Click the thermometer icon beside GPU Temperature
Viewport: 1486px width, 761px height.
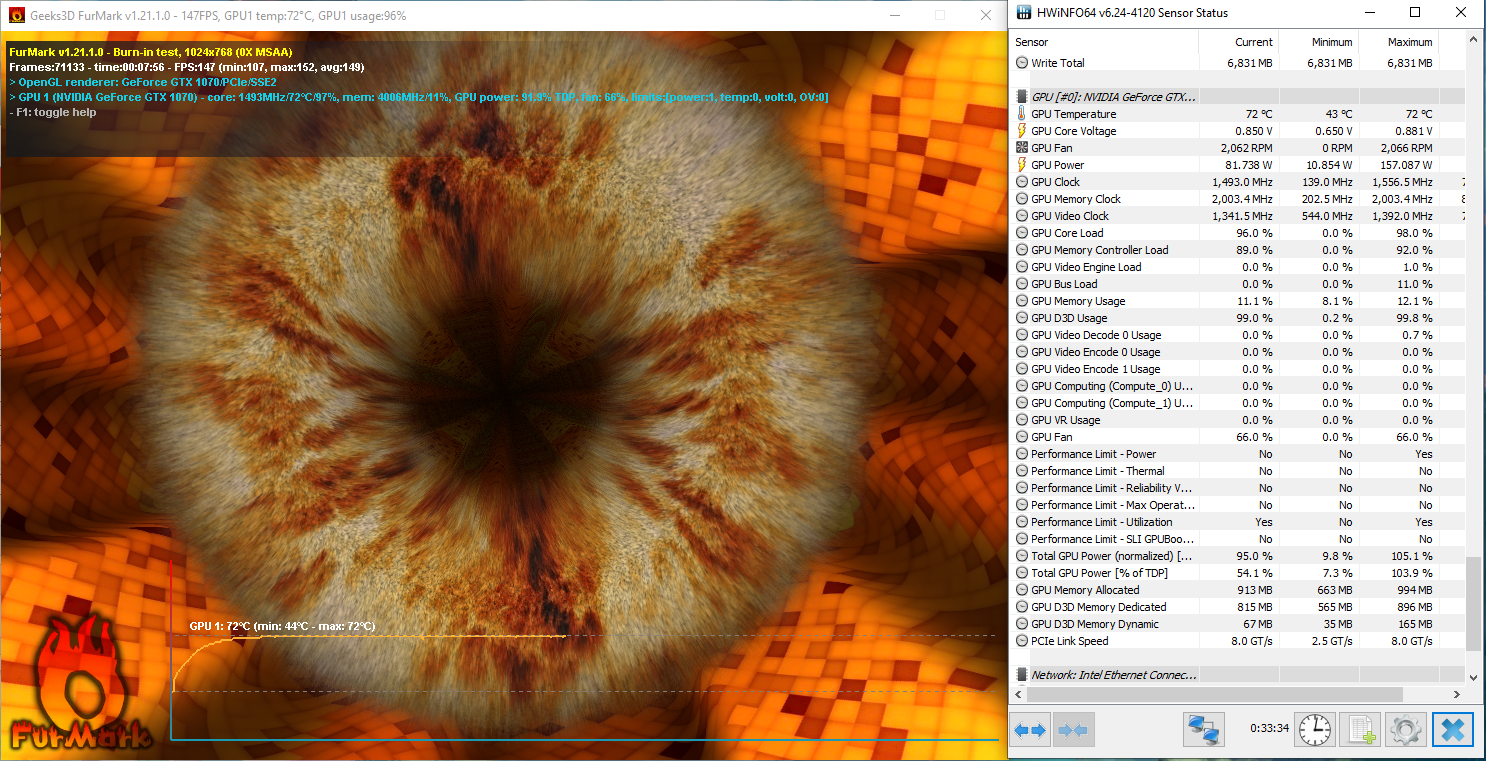1021,114
